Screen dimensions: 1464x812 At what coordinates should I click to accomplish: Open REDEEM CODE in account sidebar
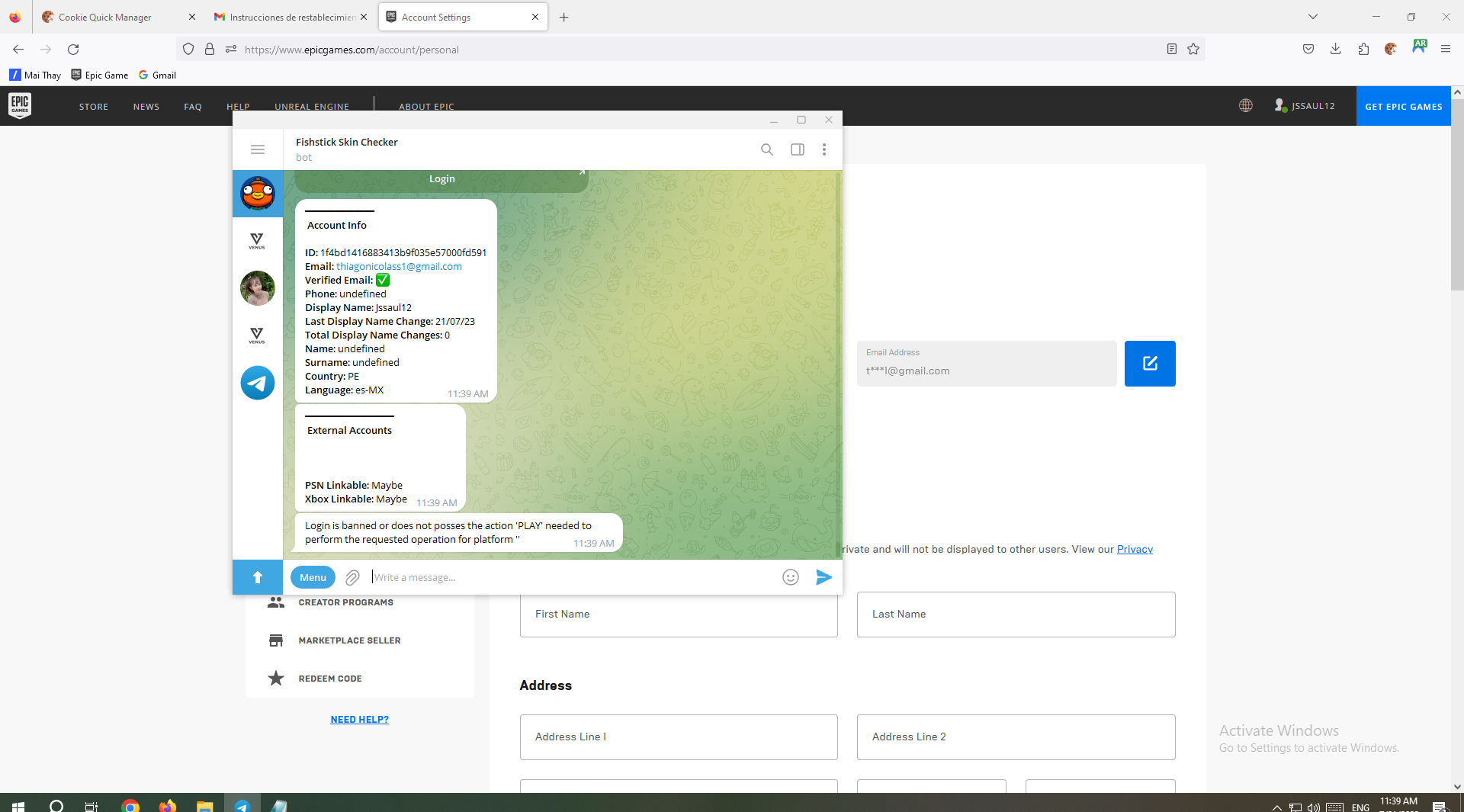pyautogui.click(x=330, y=679)
